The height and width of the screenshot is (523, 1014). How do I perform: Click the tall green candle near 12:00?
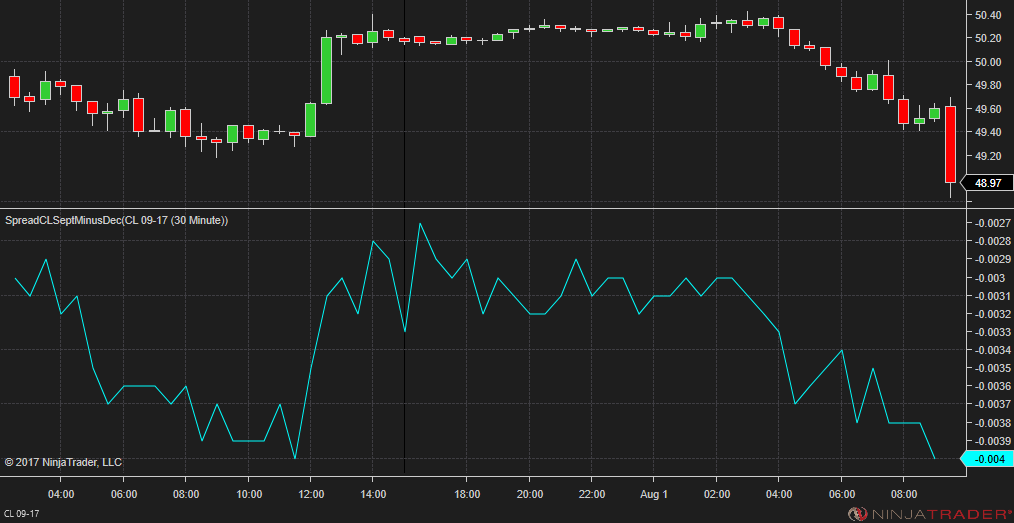click(x=326, y=70)
